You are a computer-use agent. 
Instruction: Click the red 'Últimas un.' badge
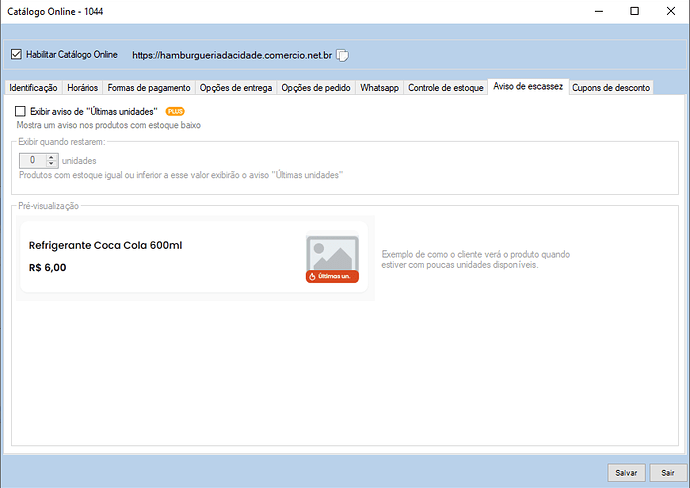(332, 276)
